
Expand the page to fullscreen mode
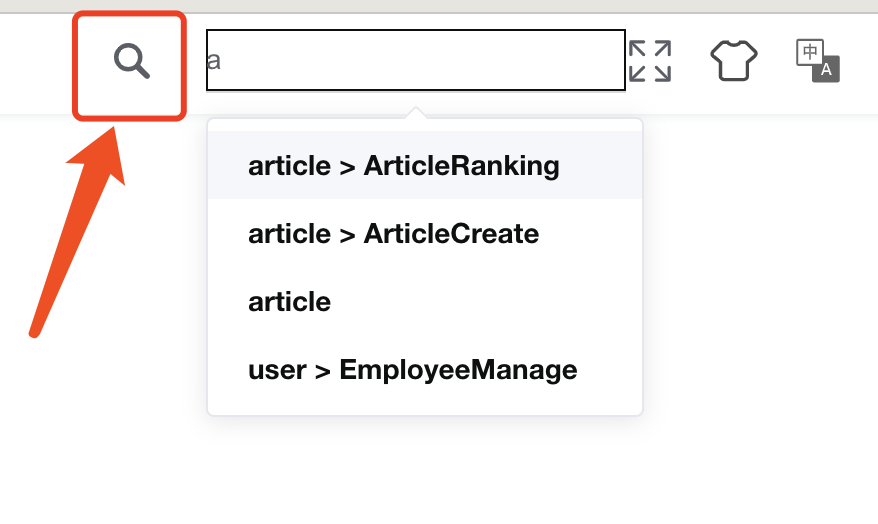(x=649, y=61)
